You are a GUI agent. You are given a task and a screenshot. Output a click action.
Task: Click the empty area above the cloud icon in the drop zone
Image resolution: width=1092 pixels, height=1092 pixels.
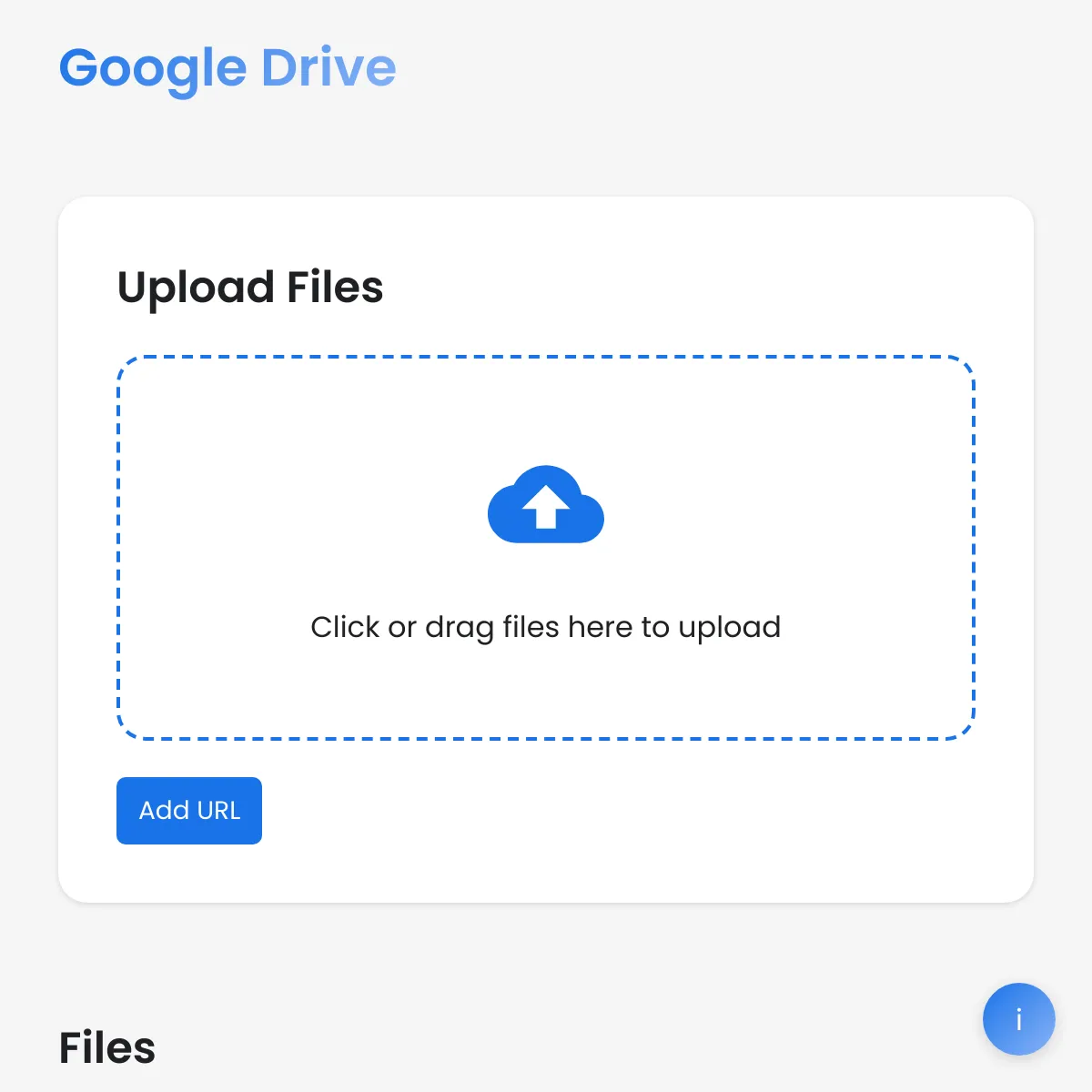546,409
